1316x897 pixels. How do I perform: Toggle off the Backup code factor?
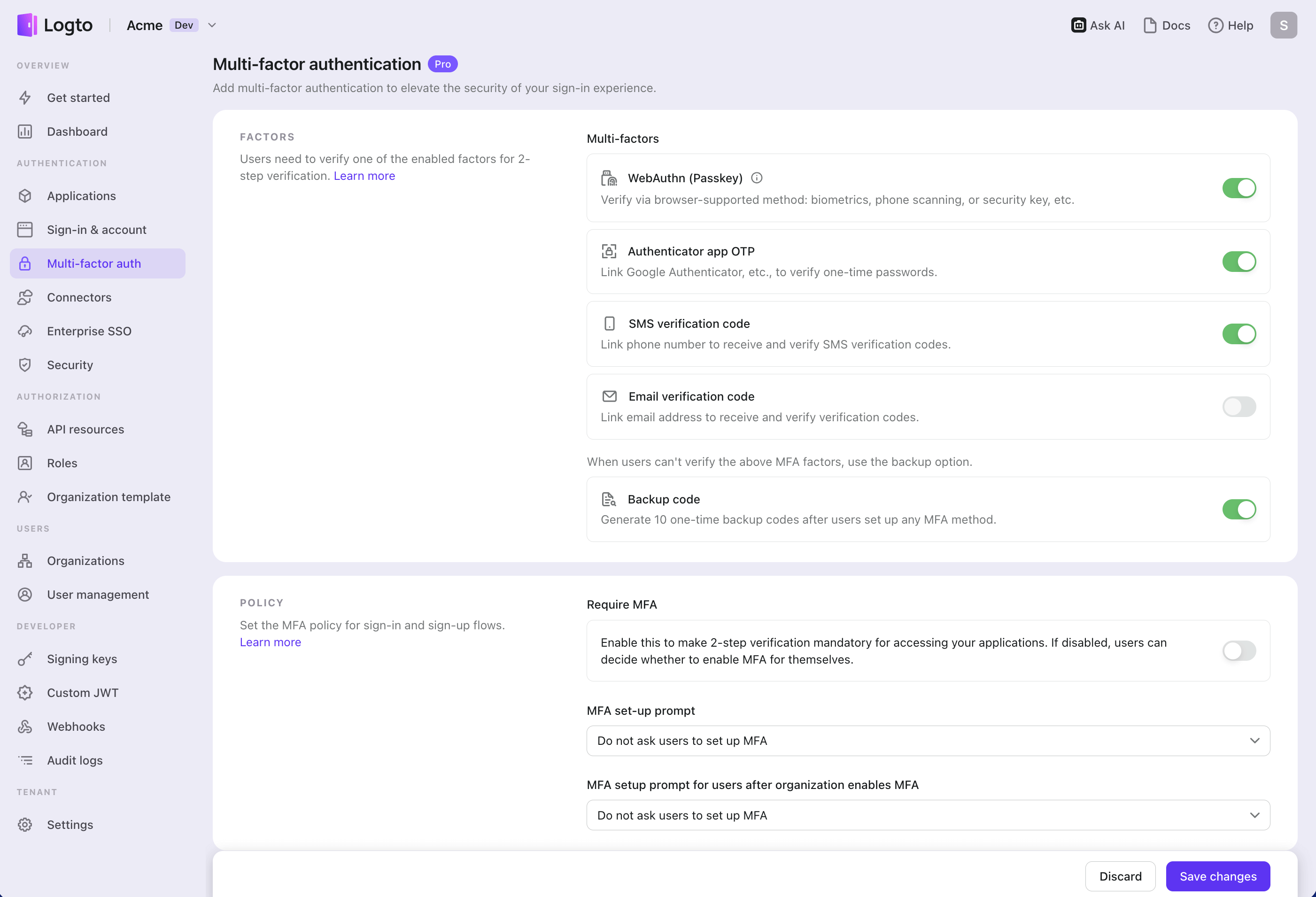1239,509
